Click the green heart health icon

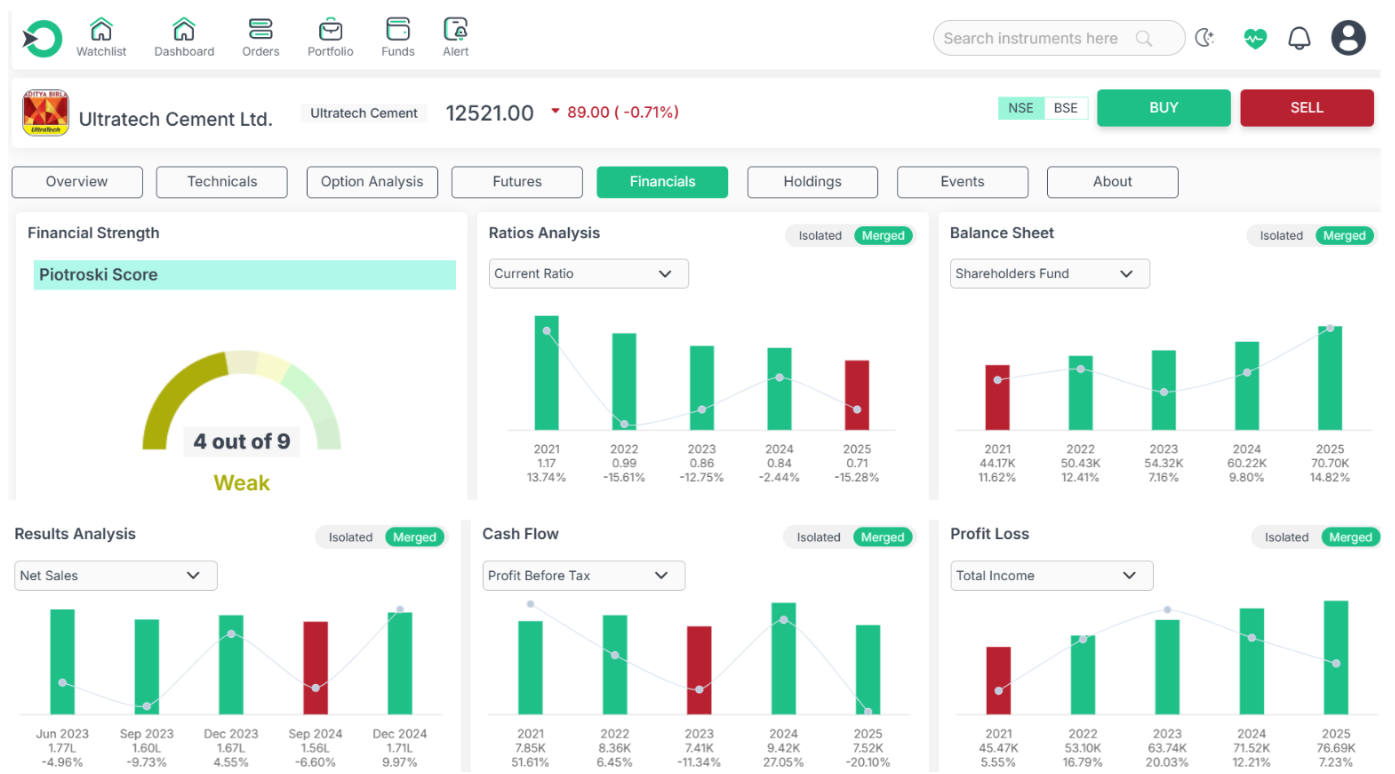click(1255, 39)
